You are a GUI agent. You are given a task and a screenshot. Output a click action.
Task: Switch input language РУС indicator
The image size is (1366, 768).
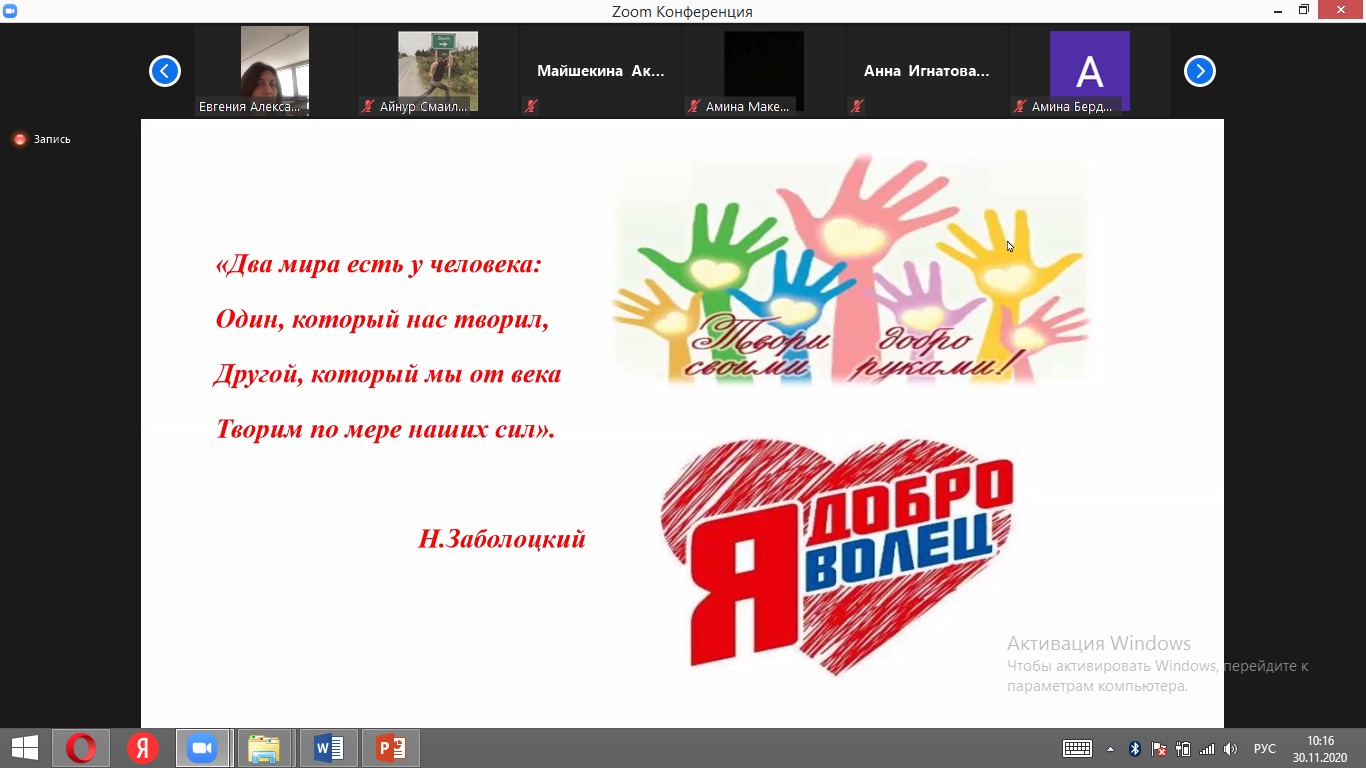[1265, 749]
